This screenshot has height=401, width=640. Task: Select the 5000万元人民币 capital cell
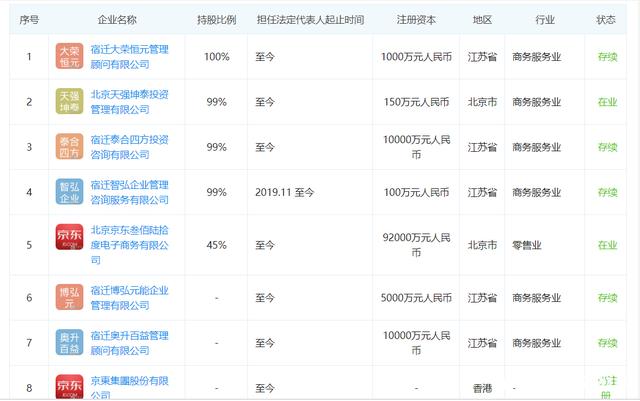416,298
